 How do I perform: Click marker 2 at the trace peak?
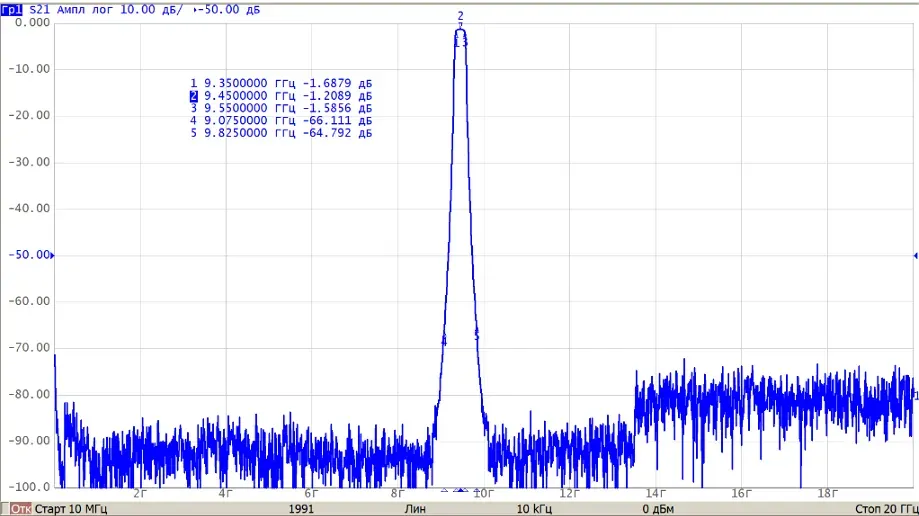tap(461, 16)
